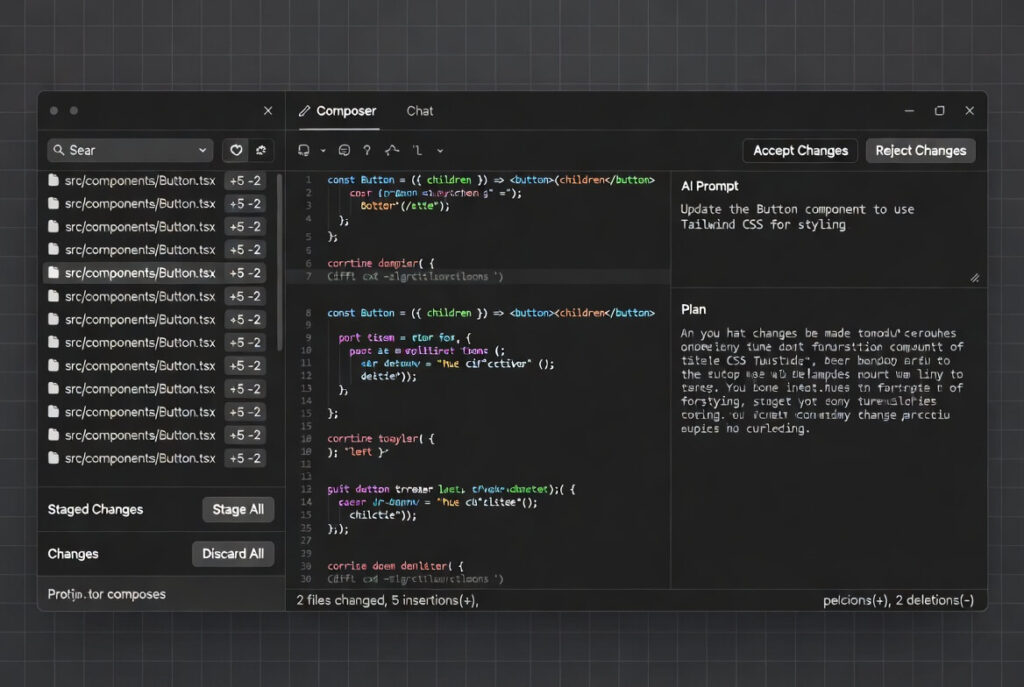Select the highlighted src/components/Button.tsx row
1024x687 pixels.
pyautogui.click(x=154, y=273)
